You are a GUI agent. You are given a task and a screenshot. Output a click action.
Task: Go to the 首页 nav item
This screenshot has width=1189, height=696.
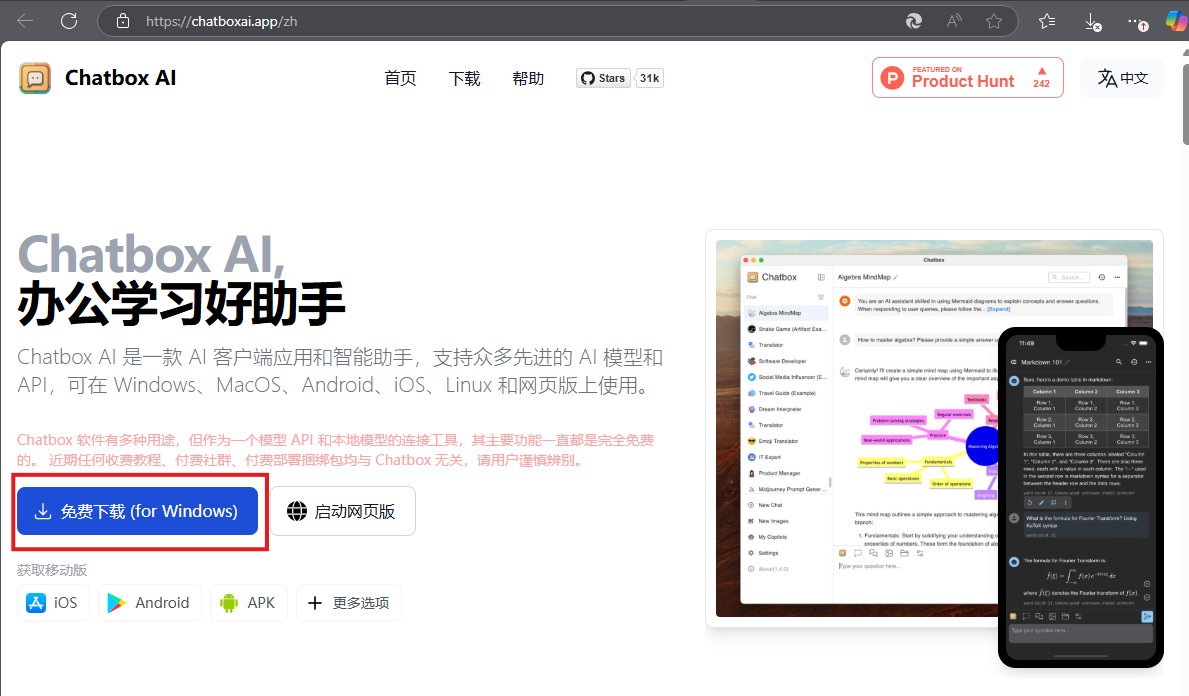tap(400, 78)
